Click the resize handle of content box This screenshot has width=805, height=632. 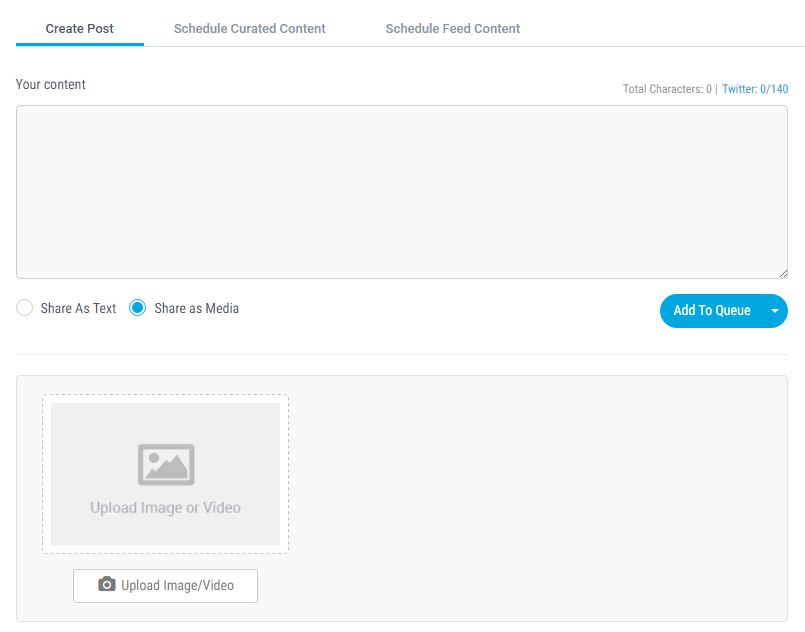pos(783,274)
